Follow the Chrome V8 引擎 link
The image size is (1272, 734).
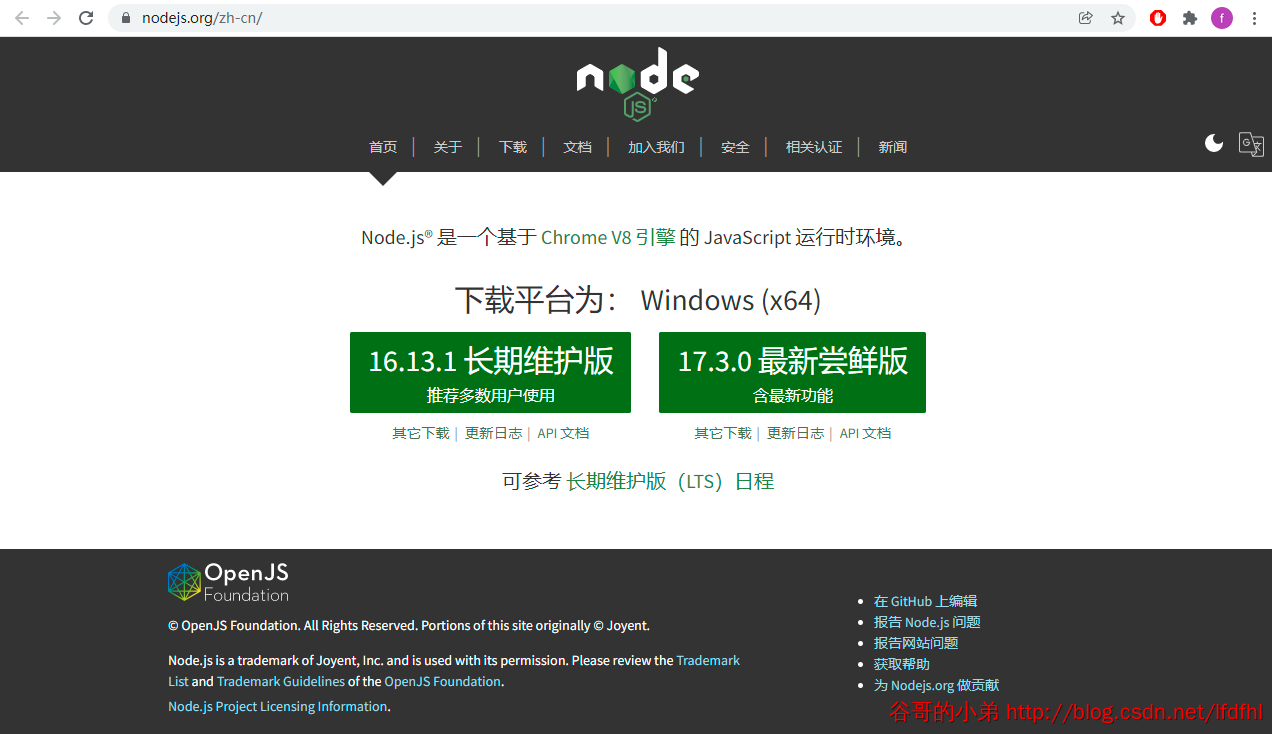coord(608,237)
